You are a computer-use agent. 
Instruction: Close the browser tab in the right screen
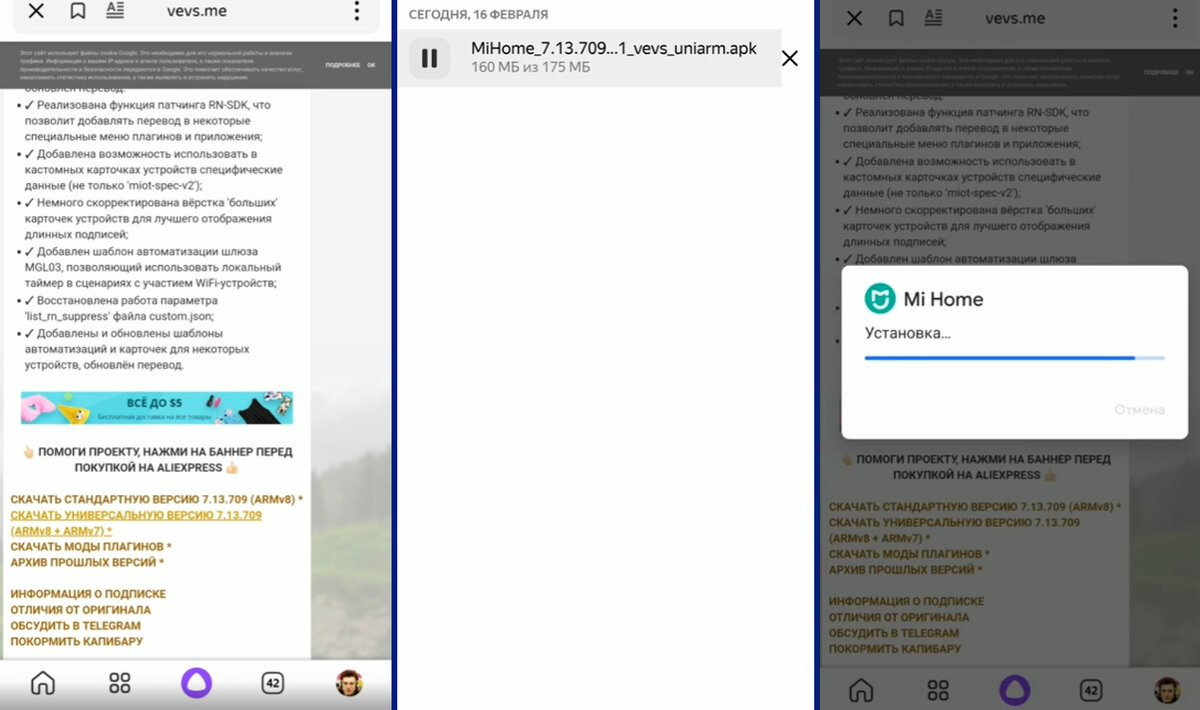[x=854, y=18]
